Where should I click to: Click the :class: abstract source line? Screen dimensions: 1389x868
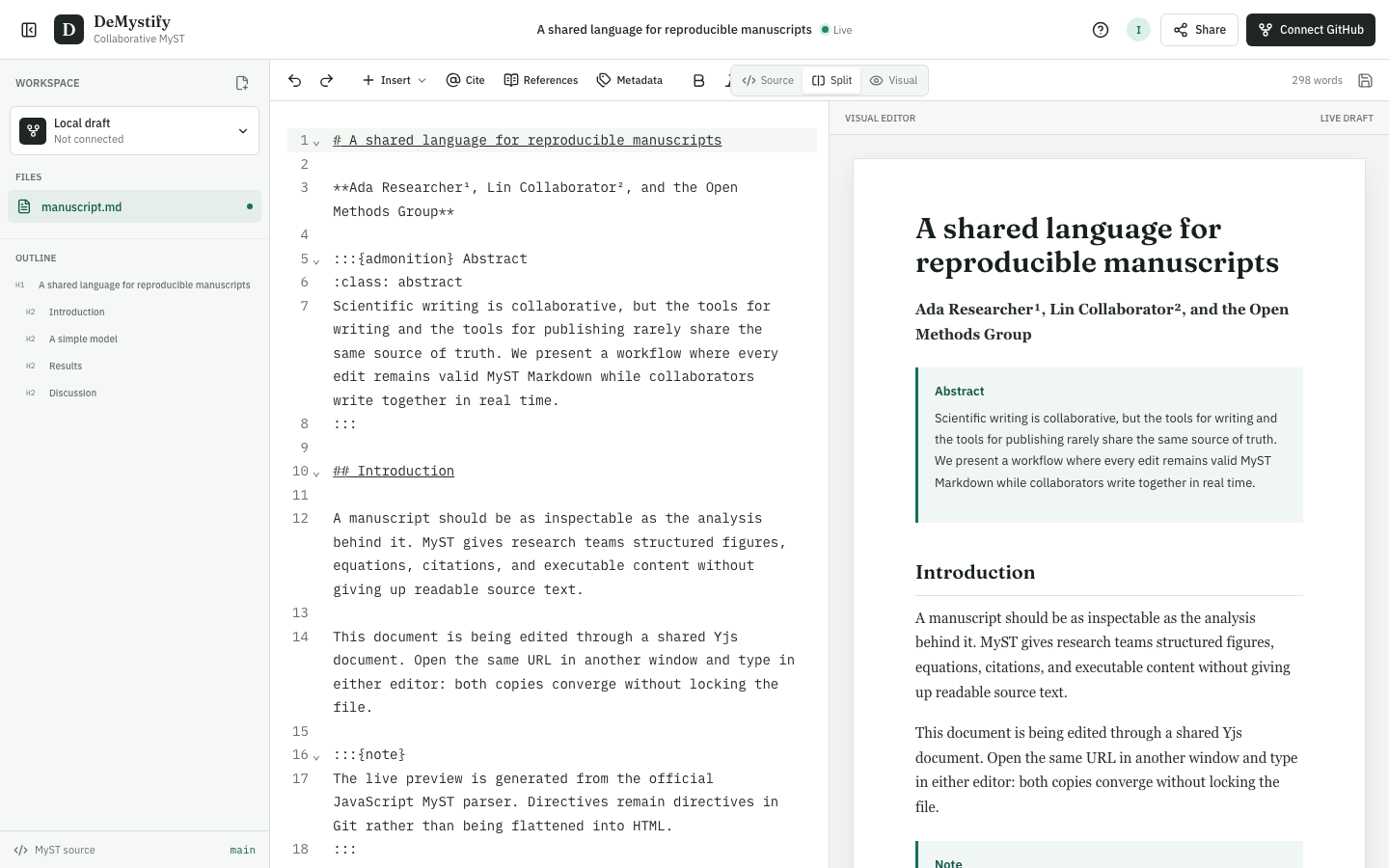coord(397,282)
